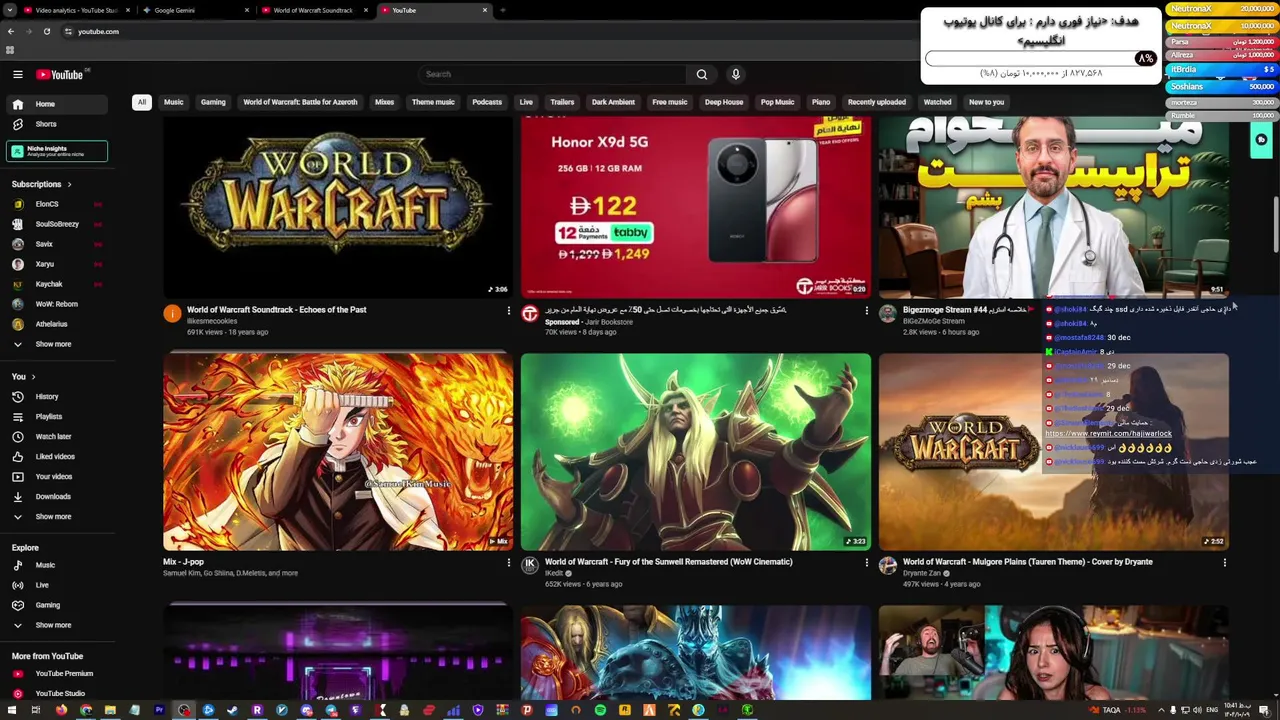
Task: Open the Mix - J-pop thumbnail
Action: pyautogui.click(x=338, y=451)
